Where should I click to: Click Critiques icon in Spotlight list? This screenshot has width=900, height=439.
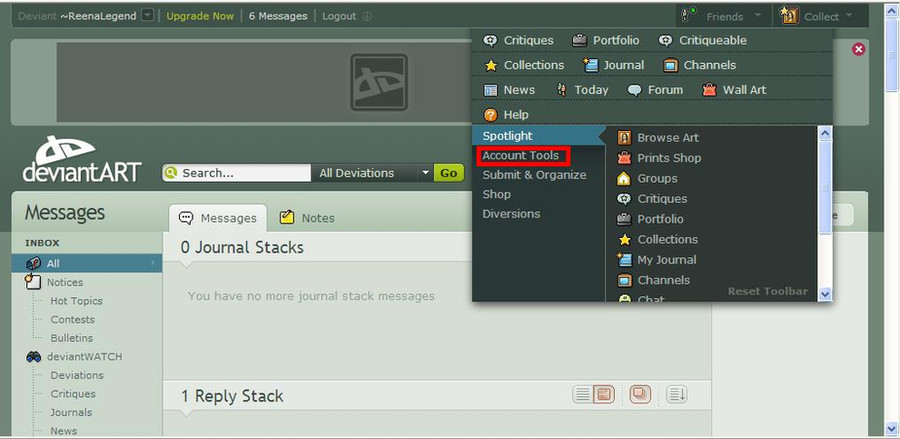(624, 199)
